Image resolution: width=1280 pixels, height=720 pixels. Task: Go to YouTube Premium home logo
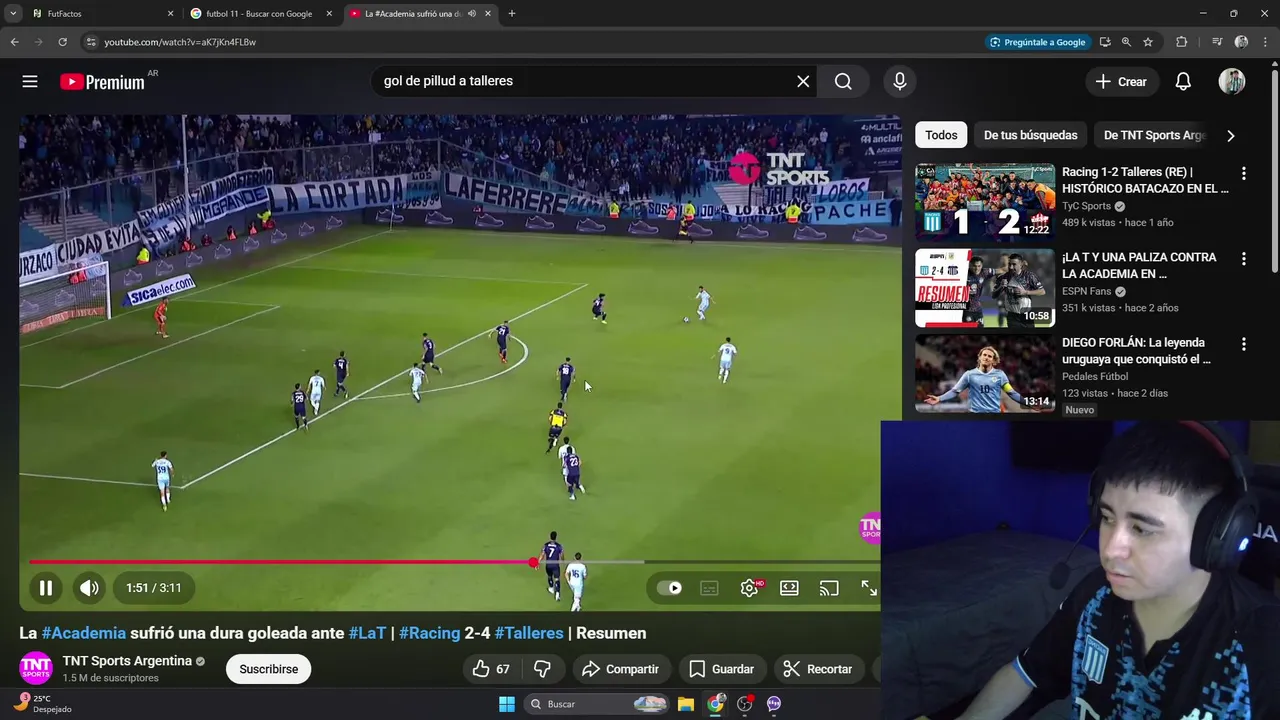pos(103,82)
